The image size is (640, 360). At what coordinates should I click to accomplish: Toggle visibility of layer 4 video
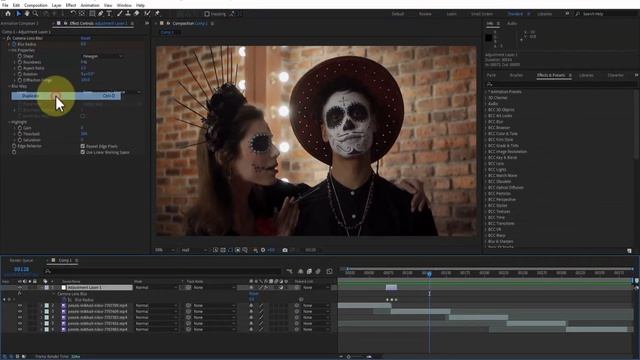click(20, 317)
